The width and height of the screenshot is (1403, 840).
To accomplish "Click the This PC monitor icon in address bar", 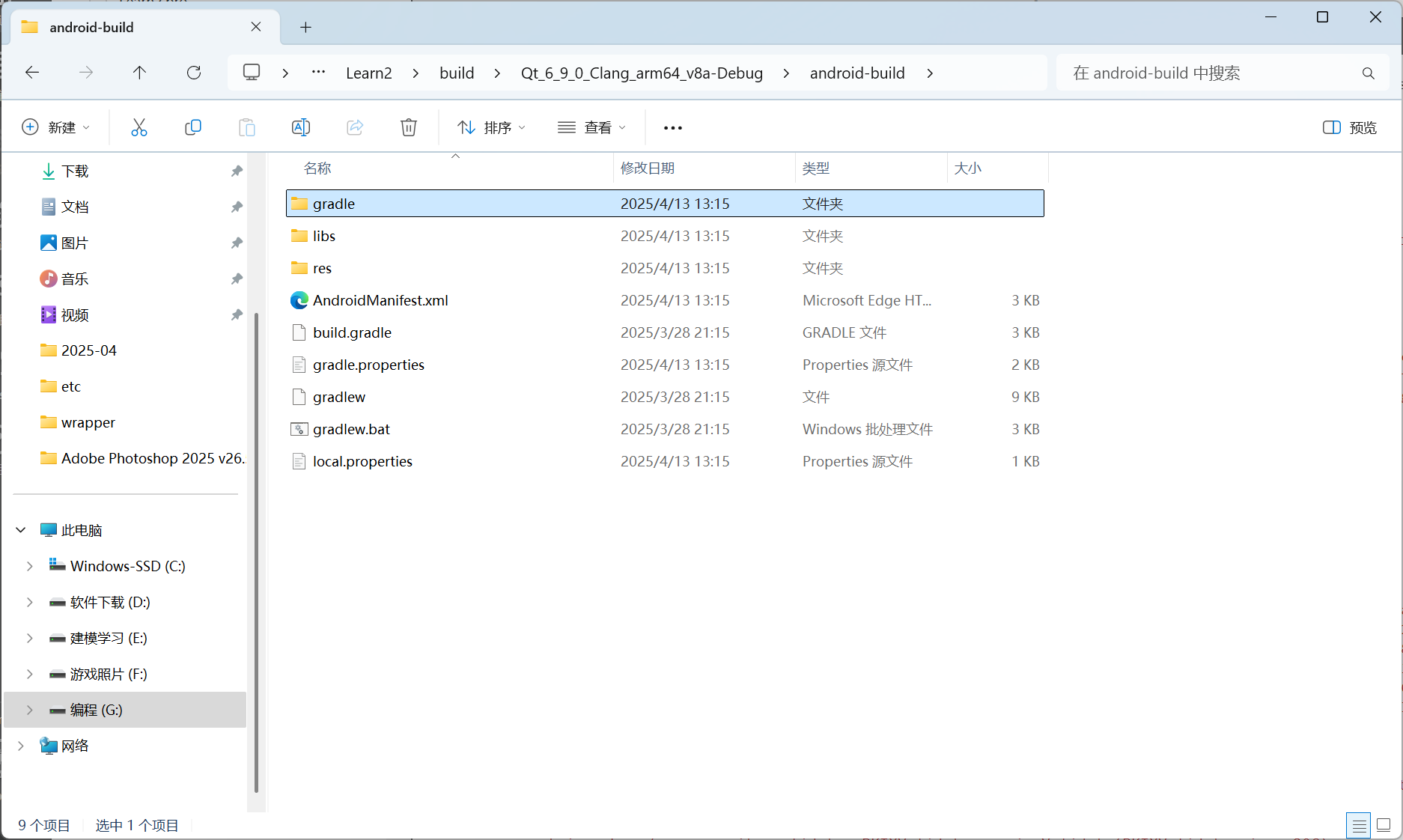I will coord(252,73).
